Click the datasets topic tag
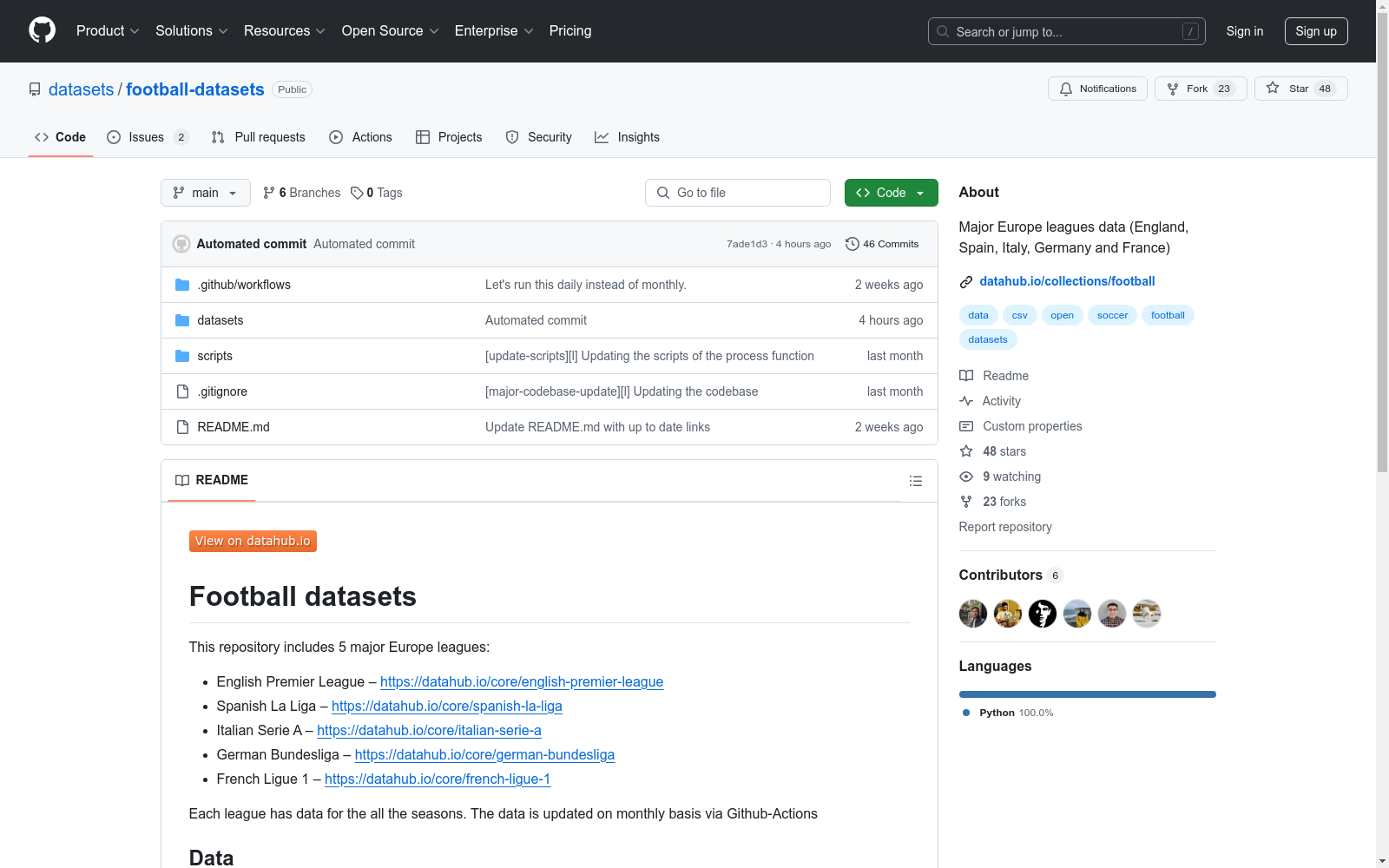1389x868 pixels. click(x=988, y=339)
